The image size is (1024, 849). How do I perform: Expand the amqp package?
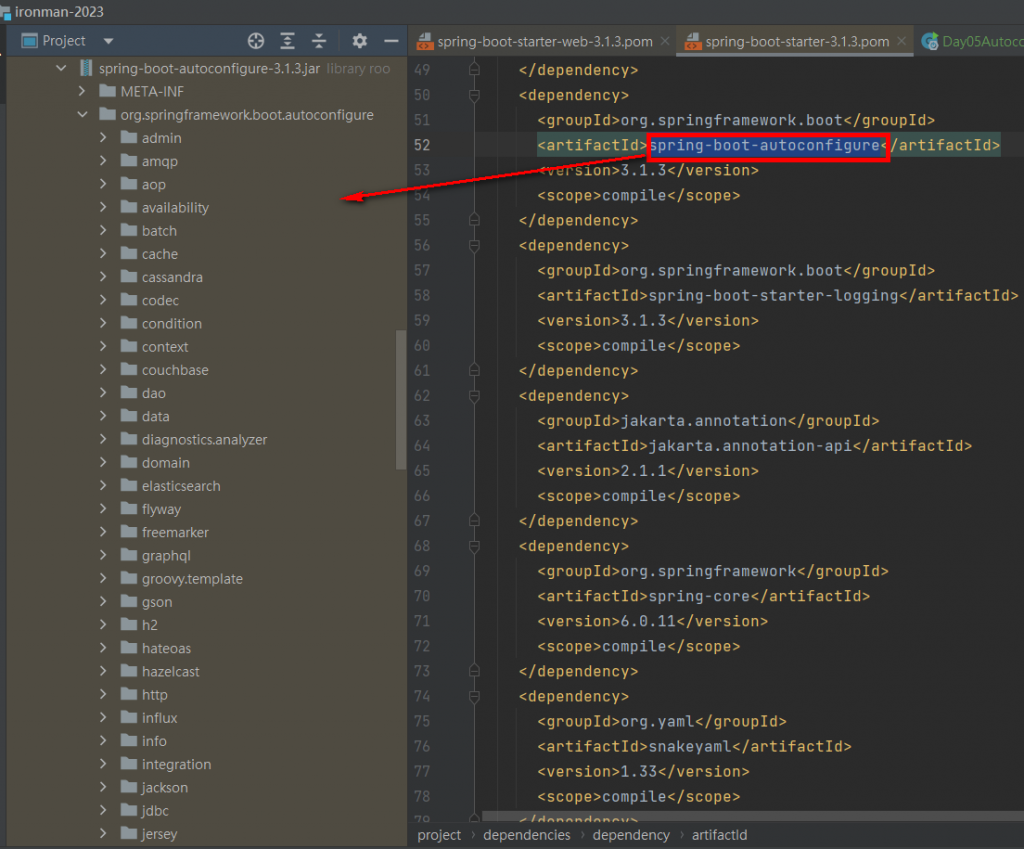point(103,161)
